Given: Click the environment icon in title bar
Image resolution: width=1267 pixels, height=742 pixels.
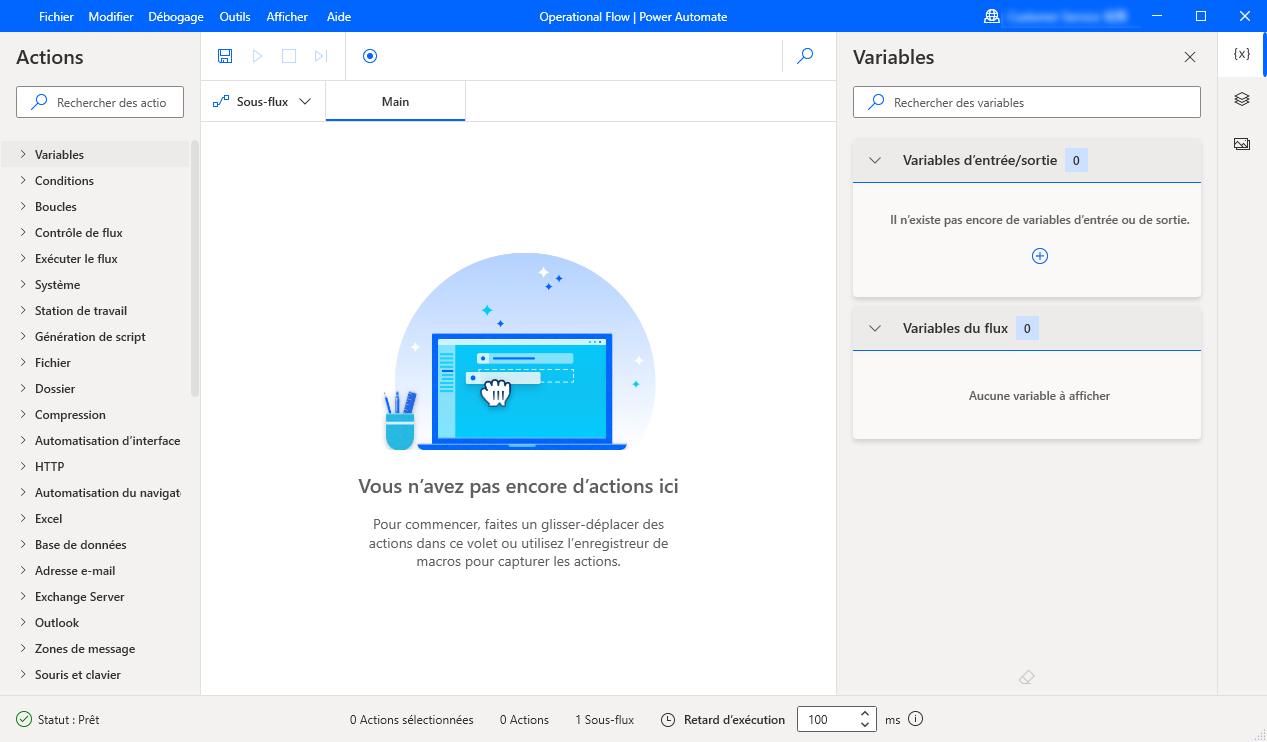Looking at the screenshot, I should tap(992, 16).
